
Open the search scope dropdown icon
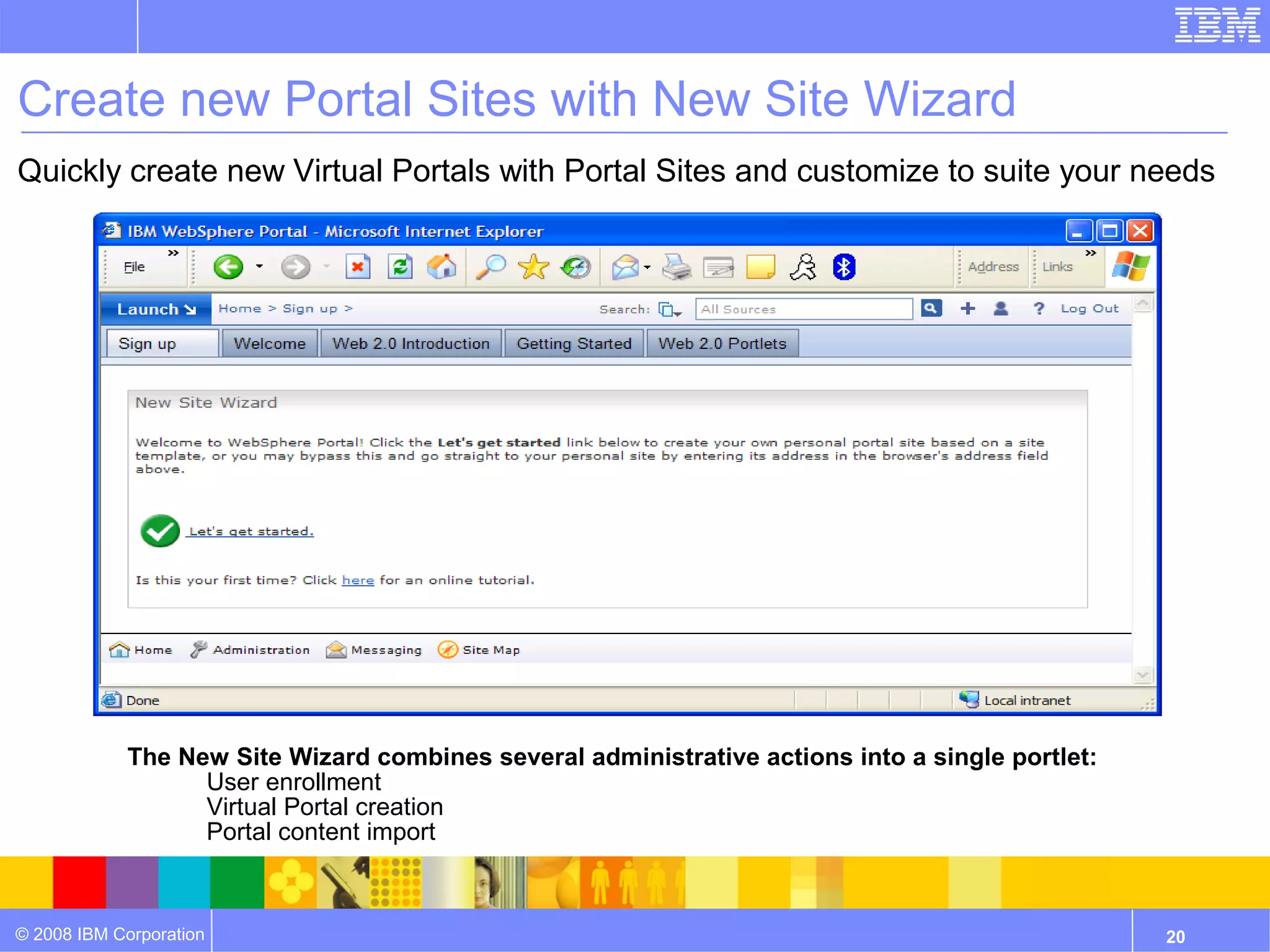coord(670,309)
